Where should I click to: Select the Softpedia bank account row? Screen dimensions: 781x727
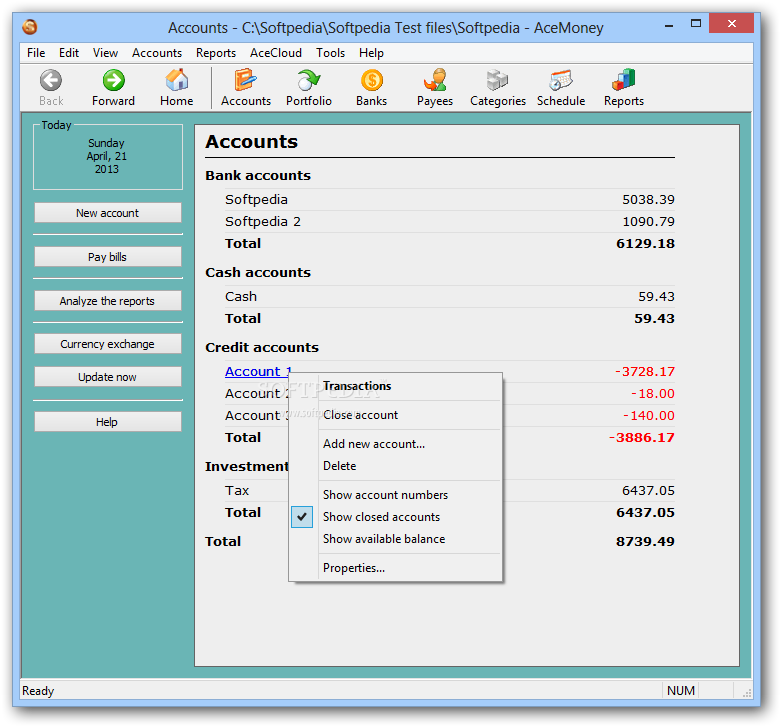pyautogui.click(x=449, y=200)
